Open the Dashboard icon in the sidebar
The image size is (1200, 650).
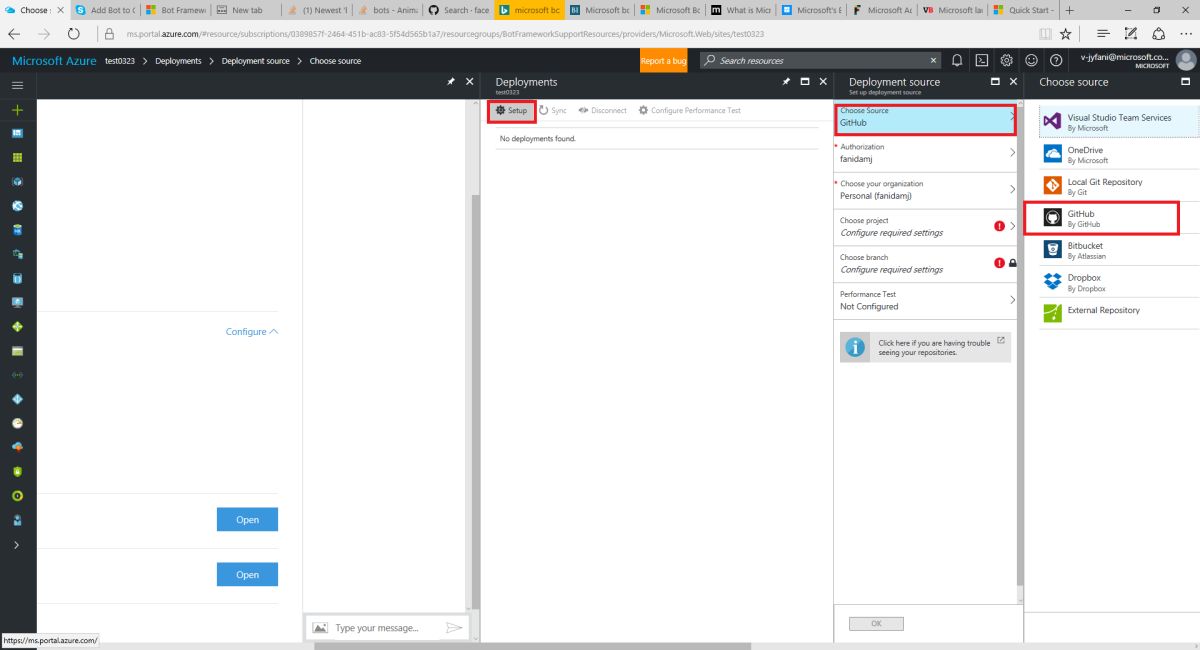pyautogui.click(x=17, y=133)
